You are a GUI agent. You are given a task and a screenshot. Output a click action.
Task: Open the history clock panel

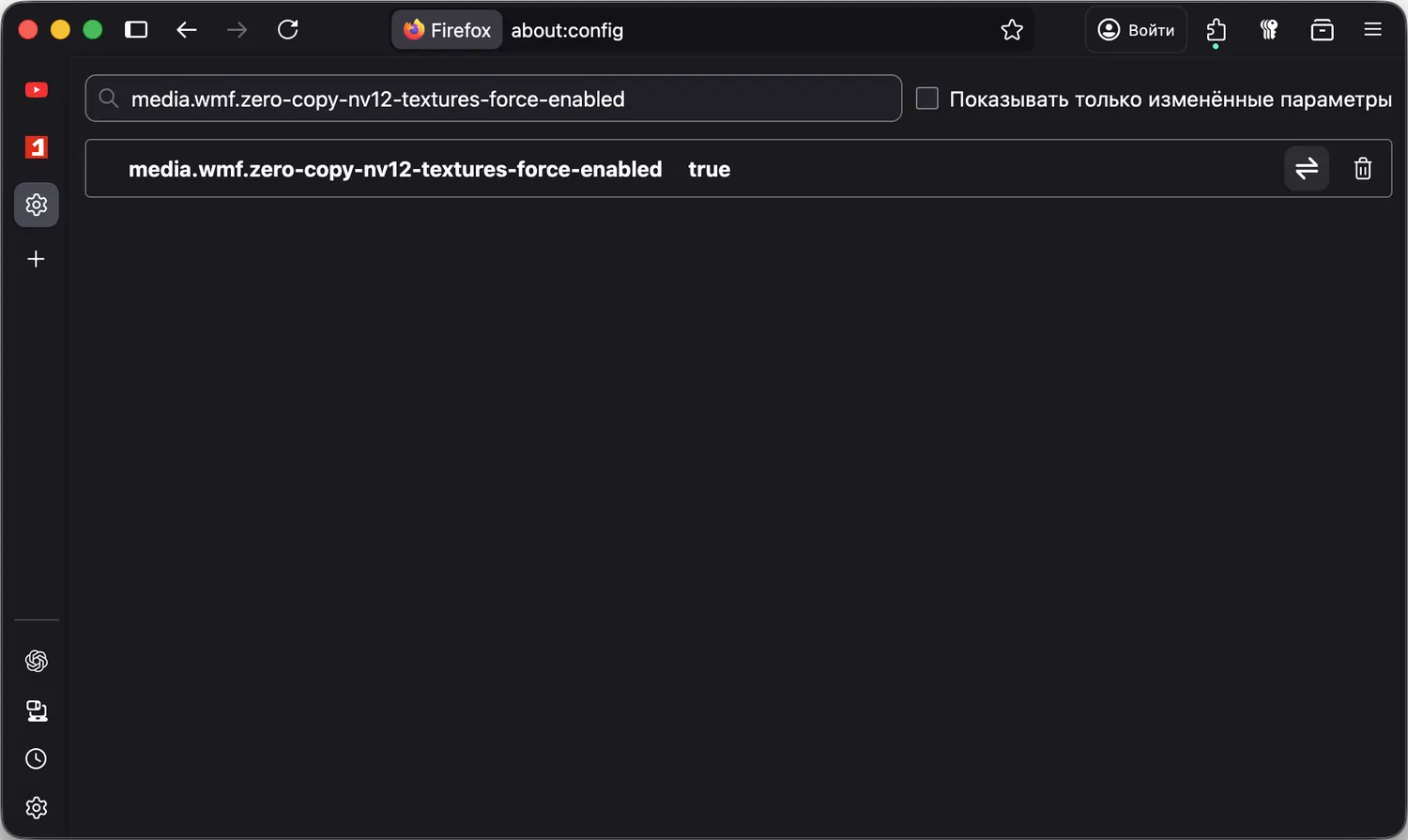tap(37, 759)
